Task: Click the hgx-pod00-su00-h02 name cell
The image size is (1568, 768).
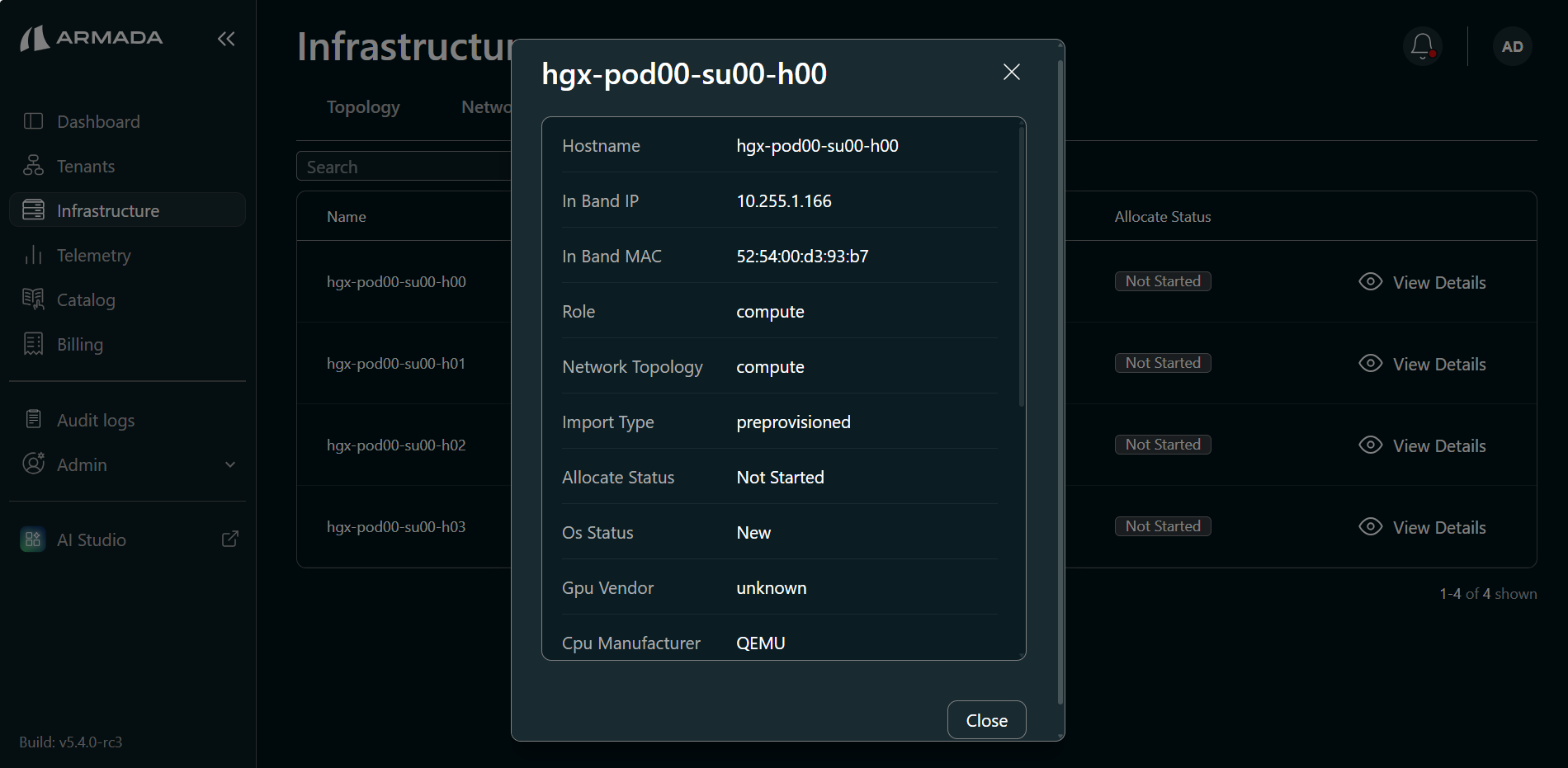Action: point(396,445)
